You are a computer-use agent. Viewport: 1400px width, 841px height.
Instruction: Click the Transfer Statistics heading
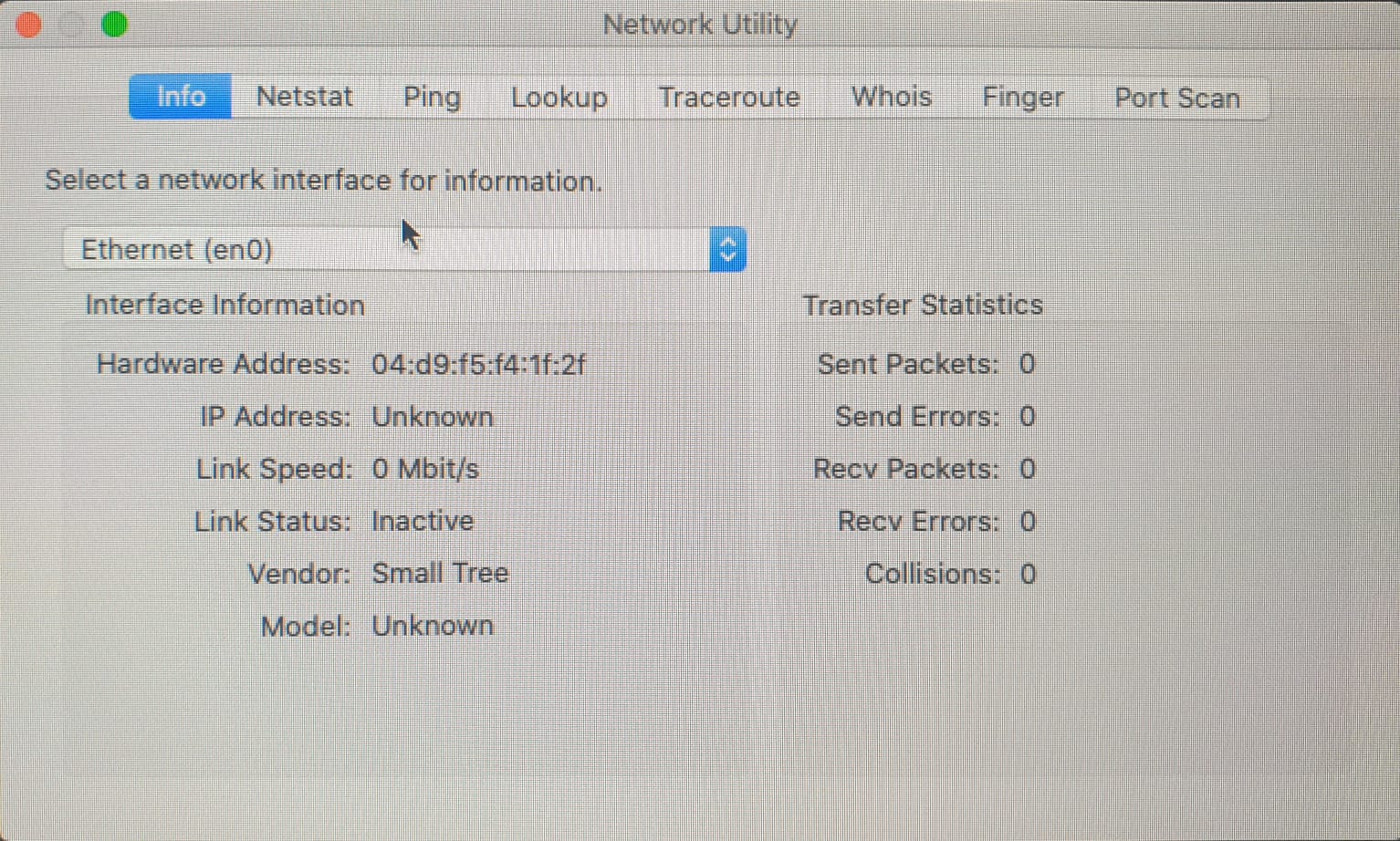922,305
